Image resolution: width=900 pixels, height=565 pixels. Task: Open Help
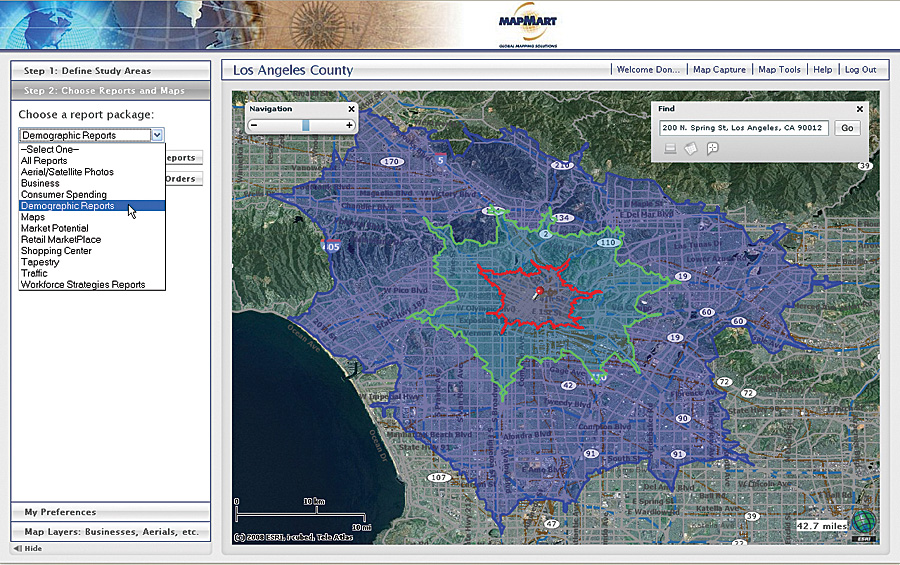pos(823,69)
